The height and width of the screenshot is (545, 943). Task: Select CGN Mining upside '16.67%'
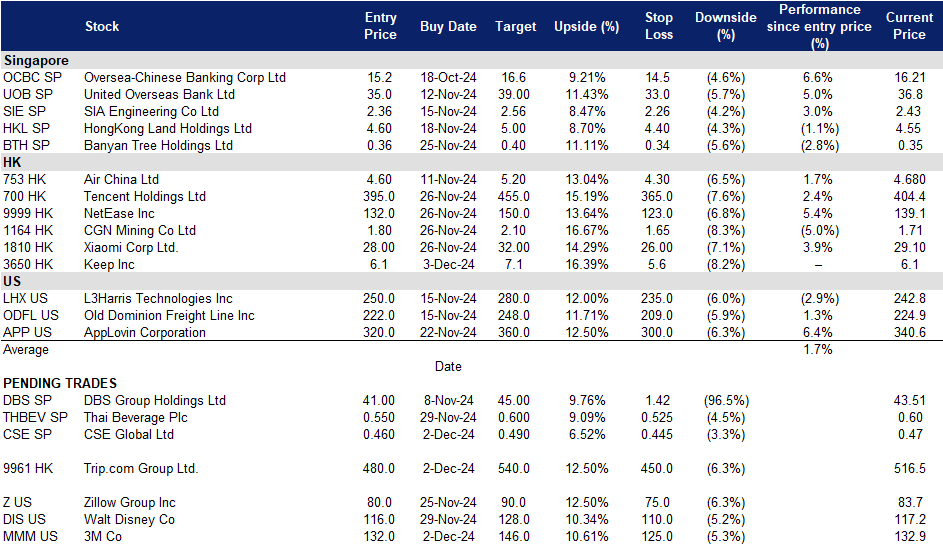click(586, 230)
